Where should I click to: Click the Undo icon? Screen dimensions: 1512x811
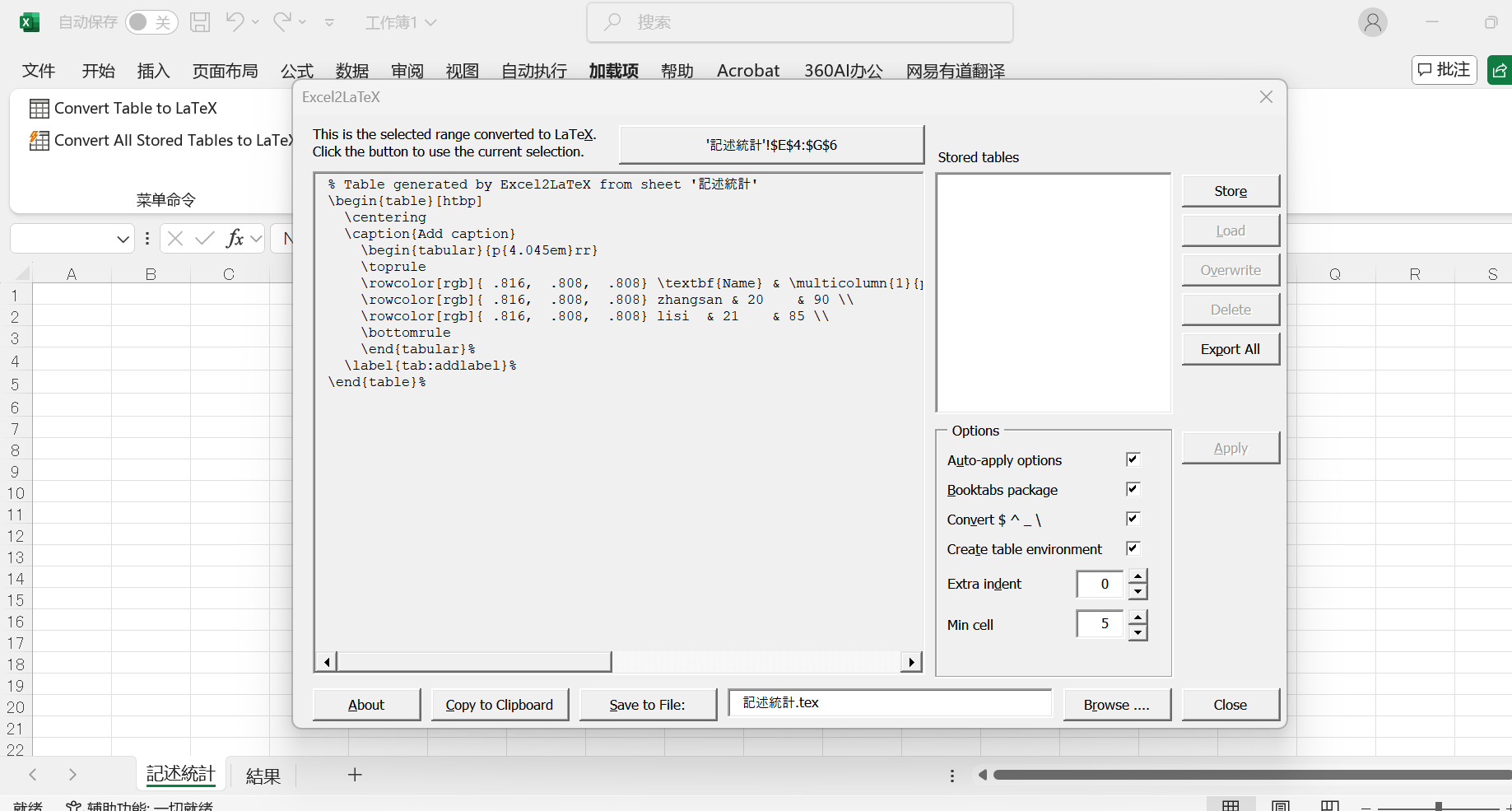click(234, 22)
